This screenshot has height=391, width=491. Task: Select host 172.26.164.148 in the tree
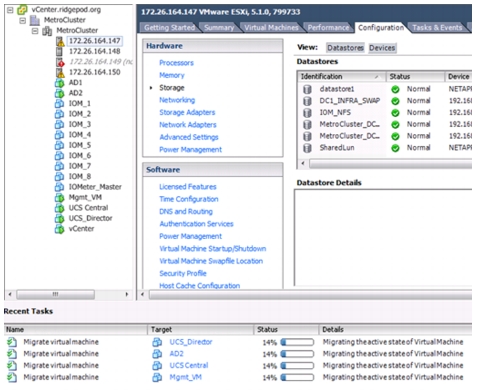tap(94, 51)
